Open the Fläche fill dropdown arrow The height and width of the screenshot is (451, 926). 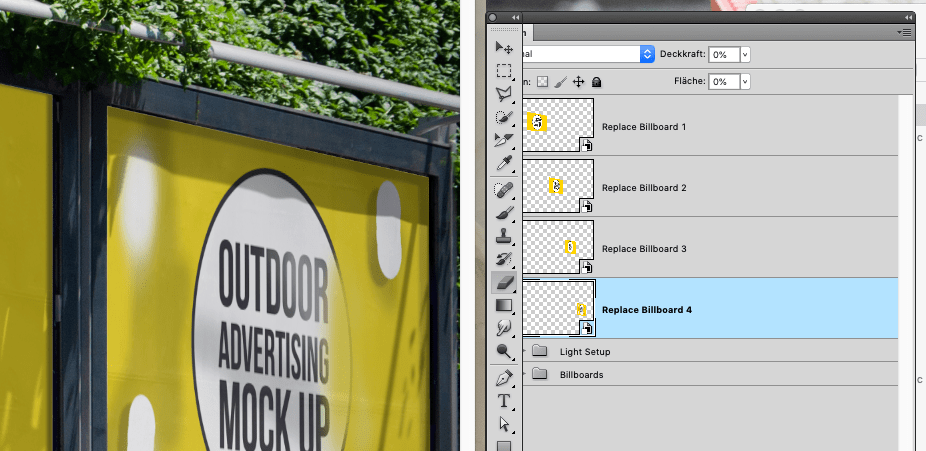pos(745,81)
